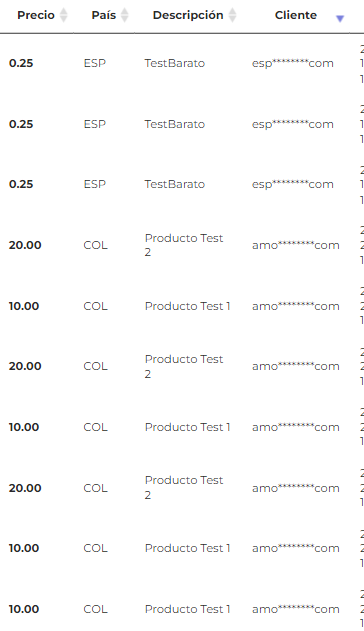Click the last Producto Test 1 description
This screenshot has height=631, width=364.
click(187, 609)
